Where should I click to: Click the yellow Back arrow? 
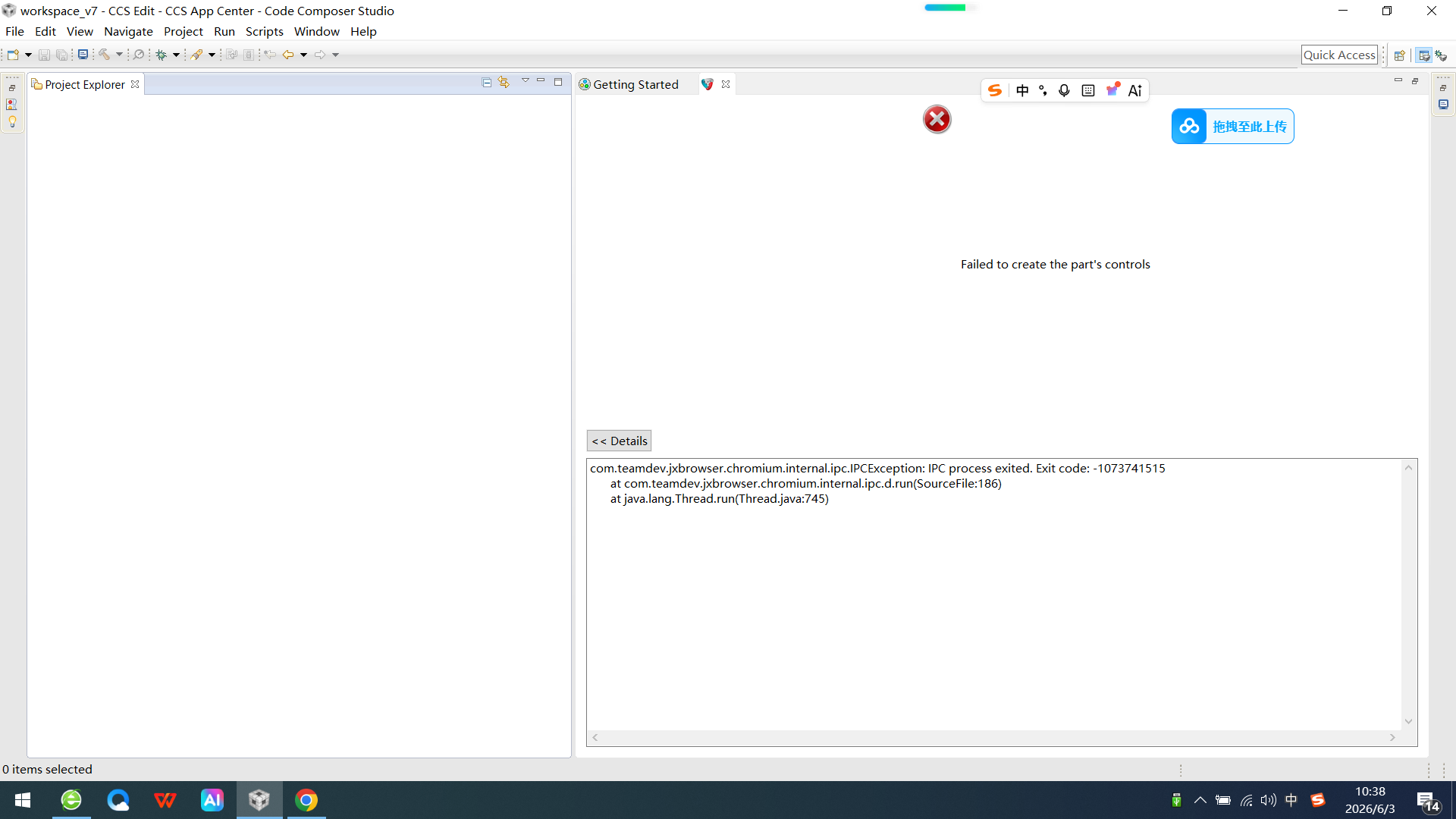[288, 55]
